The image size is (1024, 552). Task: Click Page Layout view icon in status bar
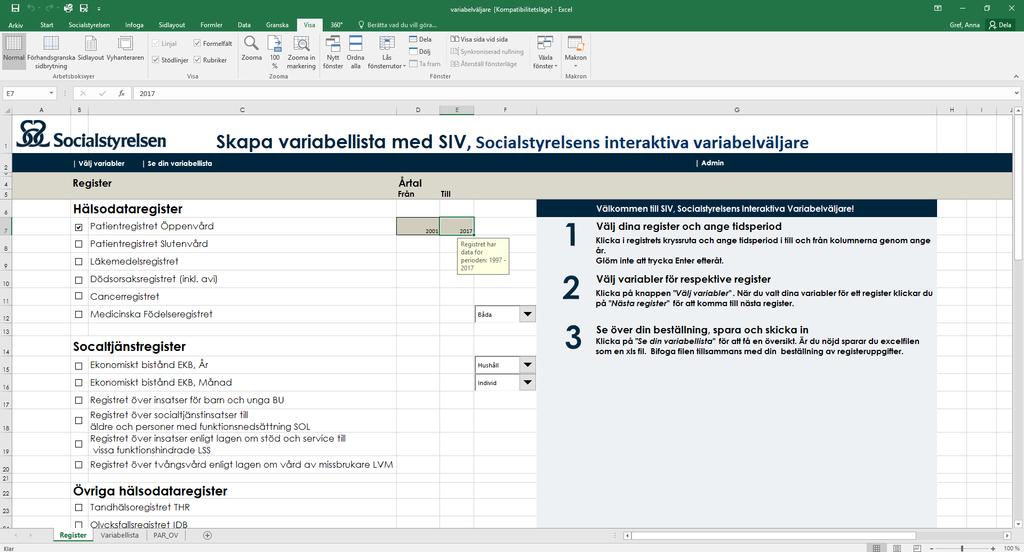[897, 548]
